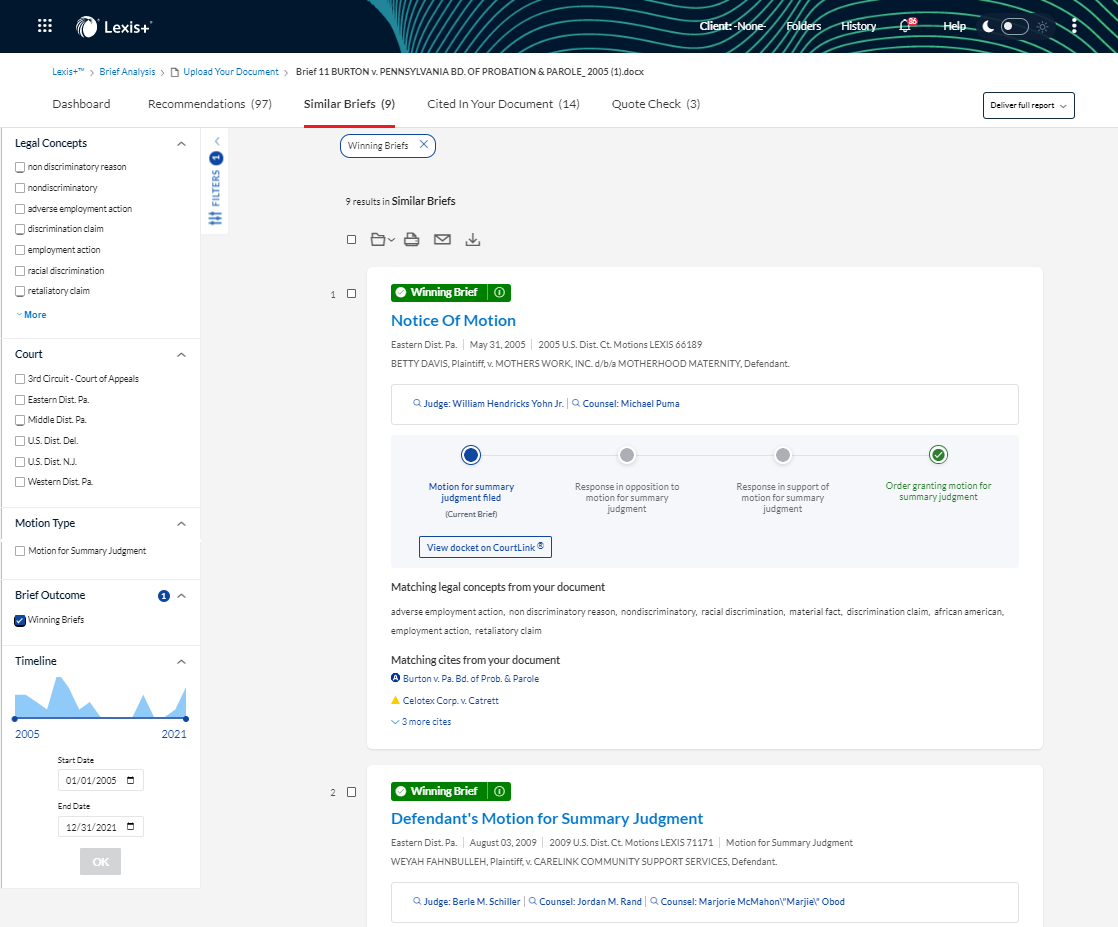The height and width of the screenshot is (927, 1118).
Task: Open the Deliver full report dropdown
Action: pos(1028,106)
